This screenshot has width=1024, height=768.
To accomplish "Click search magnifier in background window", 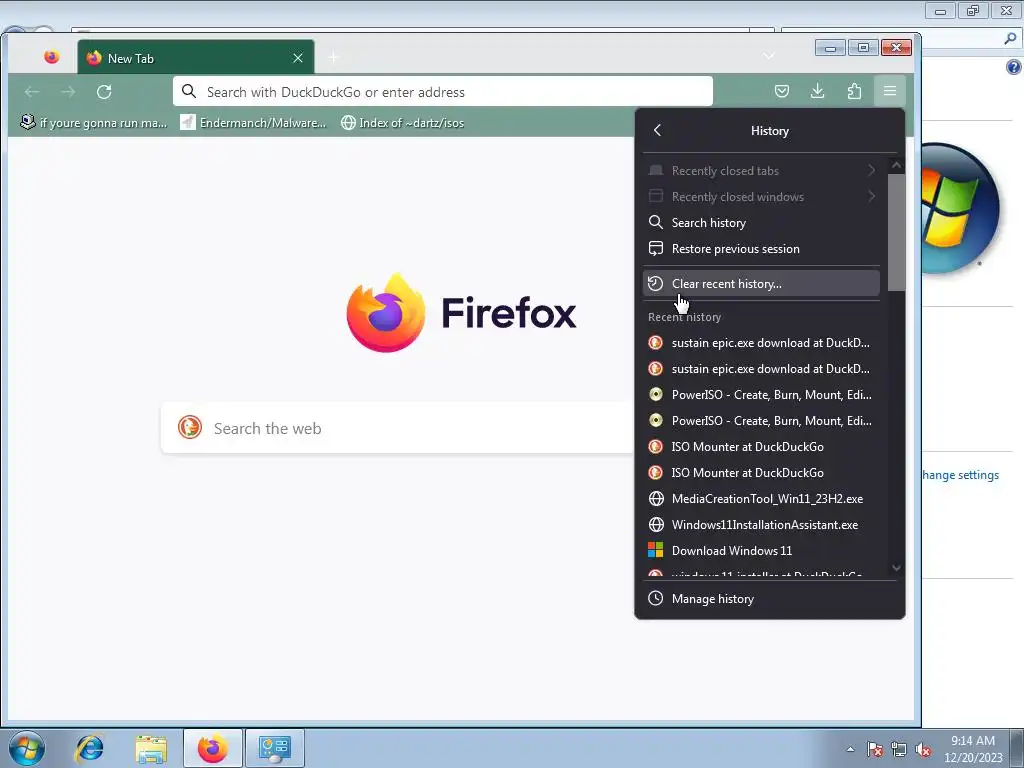I will point(1010,39).
